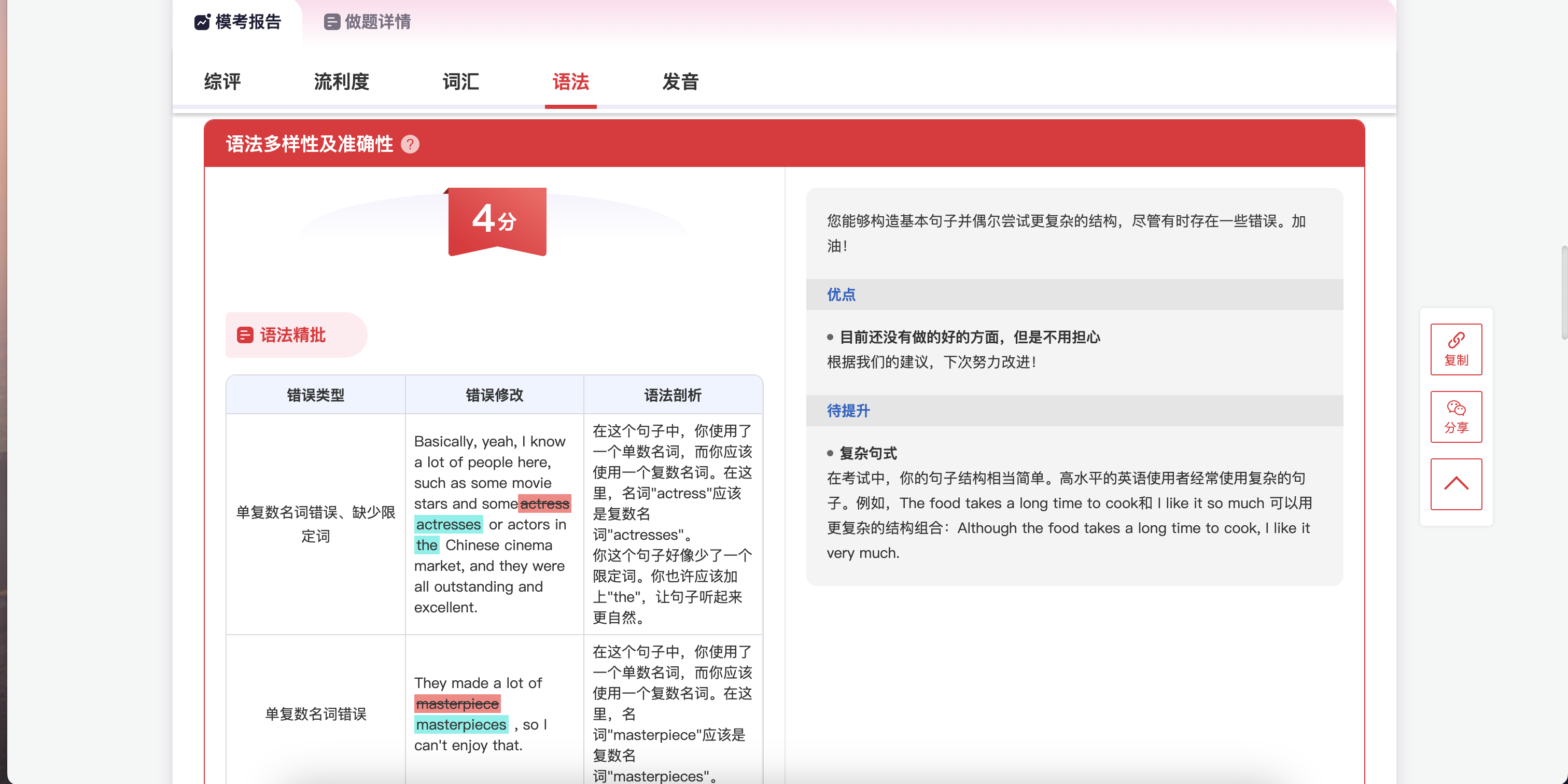
Task: Click the copy link icon
Action: click(1455, 340)
